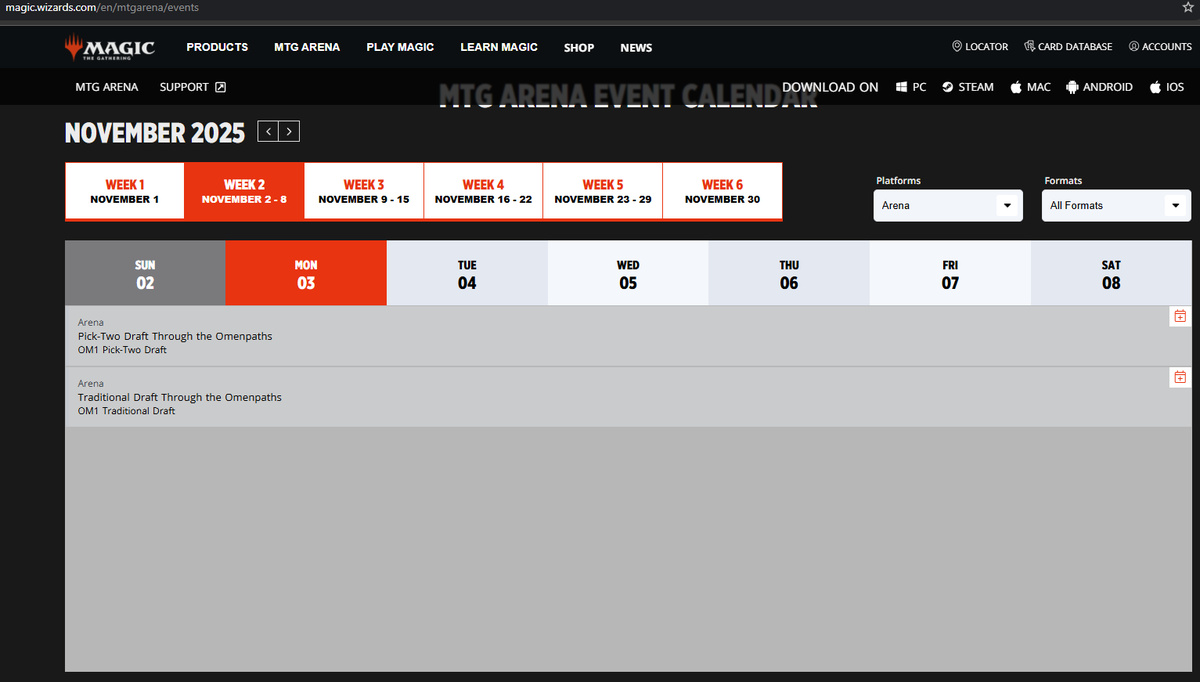Expand the next month with the right chevron
Viewport: 1200px width, 682px height.
[x=289, y=131]
